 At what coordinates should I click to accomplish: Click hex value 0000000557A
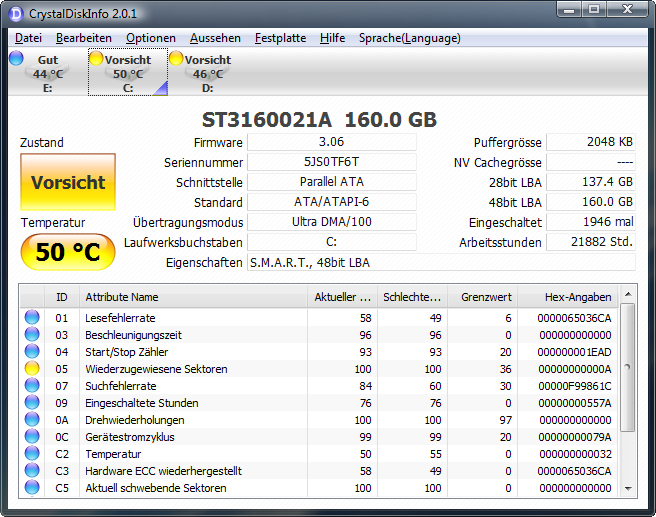pyautogui.click(x=575, y=403)
